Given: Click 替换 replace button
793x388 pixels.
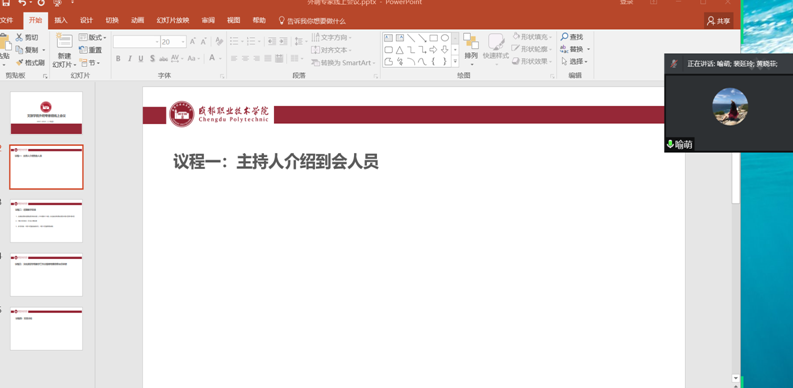Looking at the screenshot, I should 575,49.
